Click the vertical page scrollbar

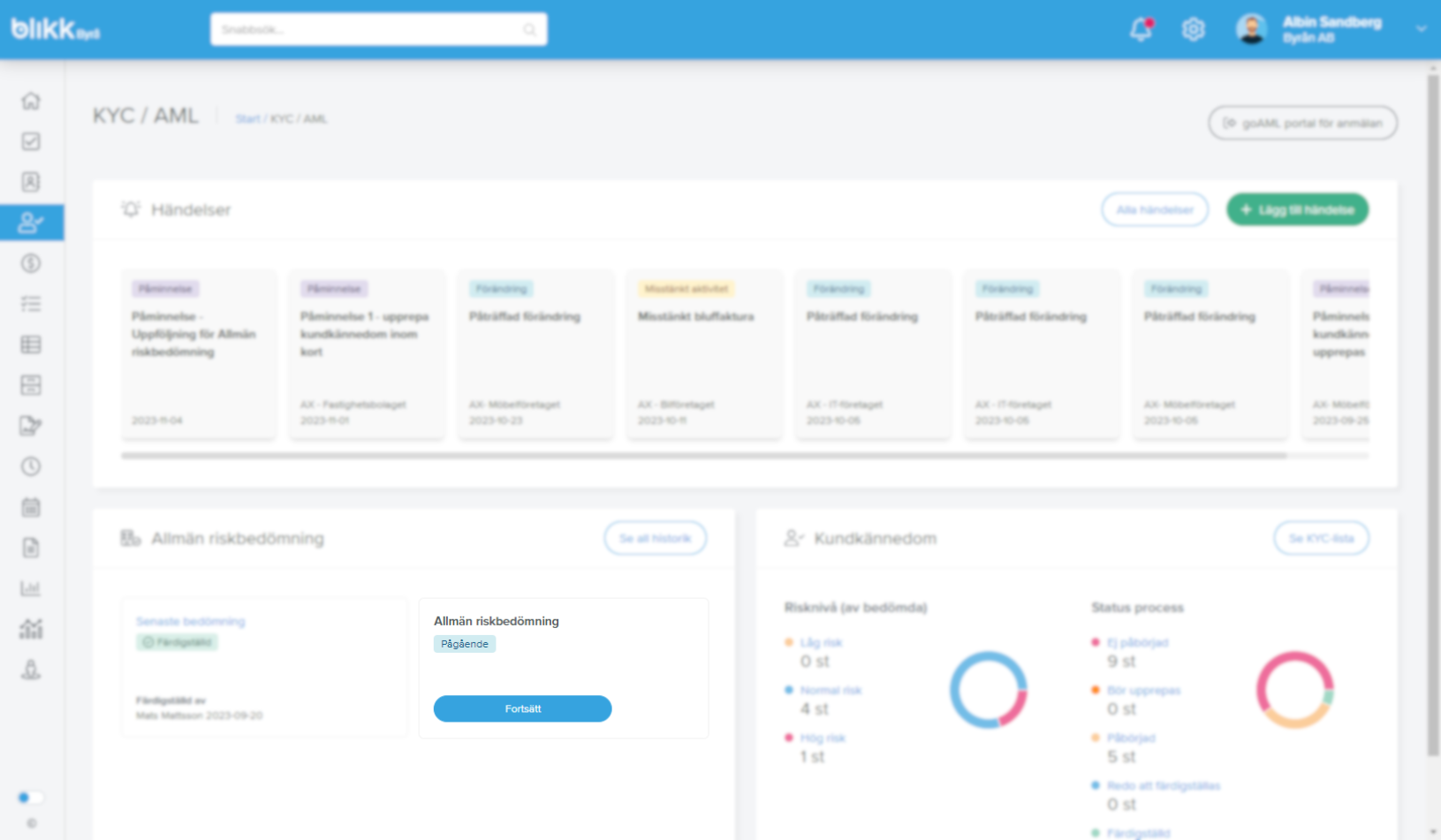click(1433, 415)
